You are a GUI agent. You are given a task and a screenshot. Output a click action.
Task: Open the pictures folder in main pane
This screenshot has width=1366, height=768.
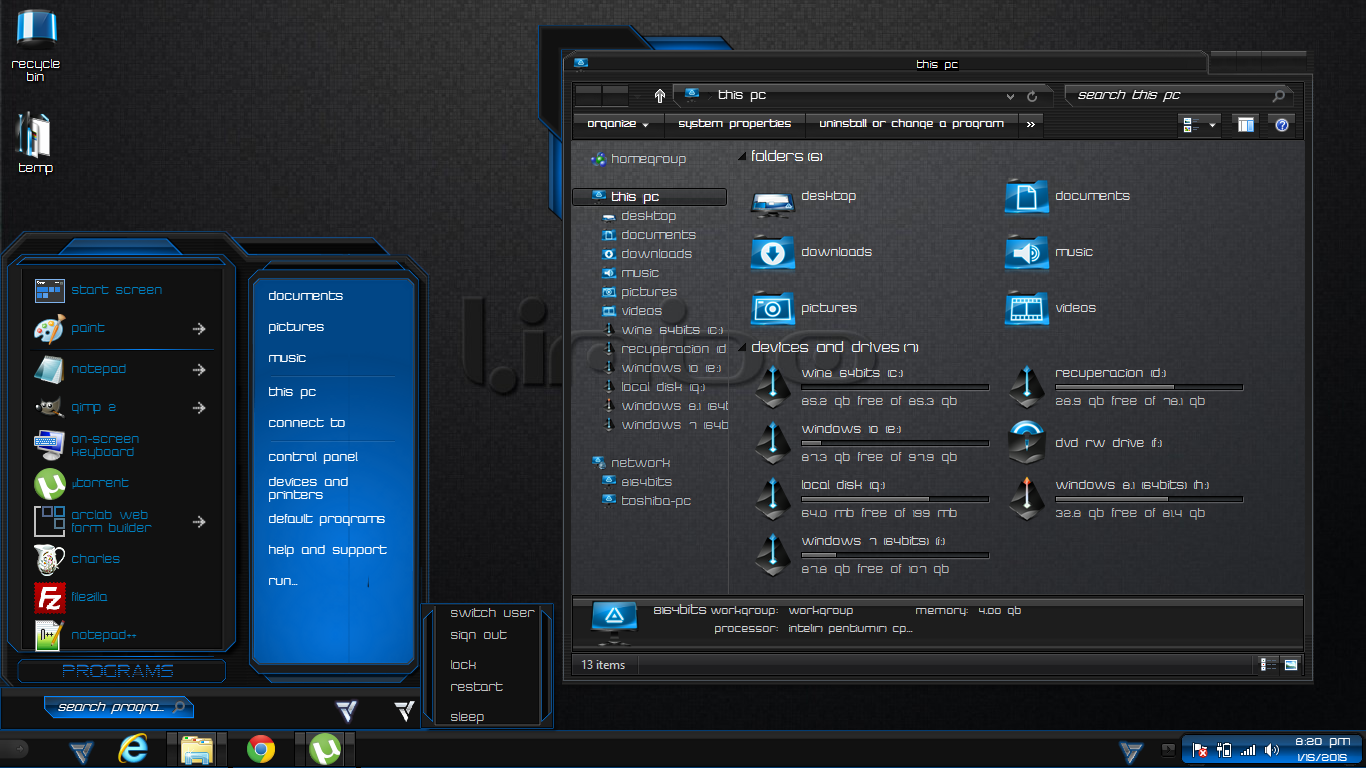pyautogui.click(x=772, y=309)
